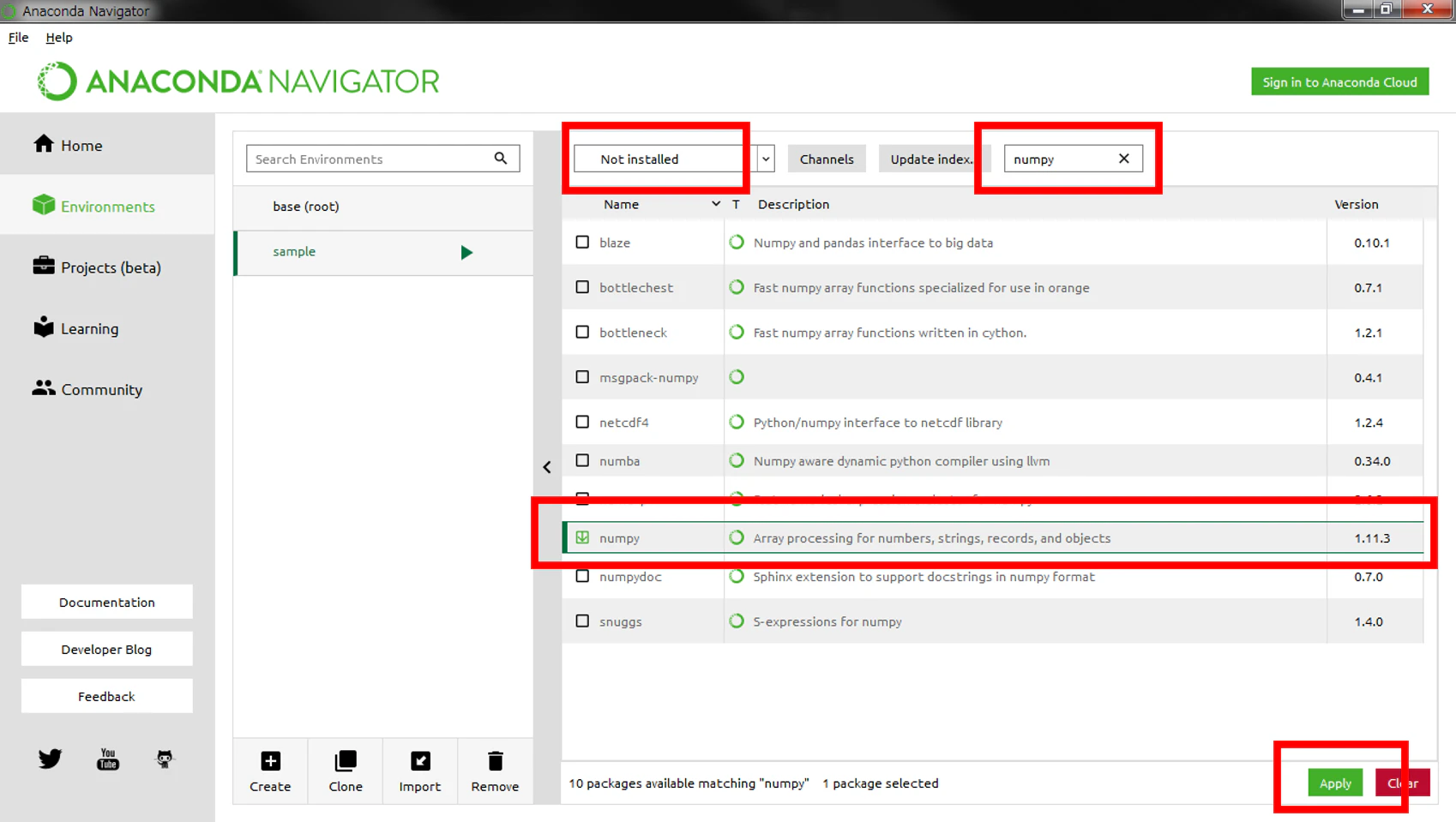Click the package filter dropdown arrow
Viewport: 1456px width, 822px height.
(766, 159)
